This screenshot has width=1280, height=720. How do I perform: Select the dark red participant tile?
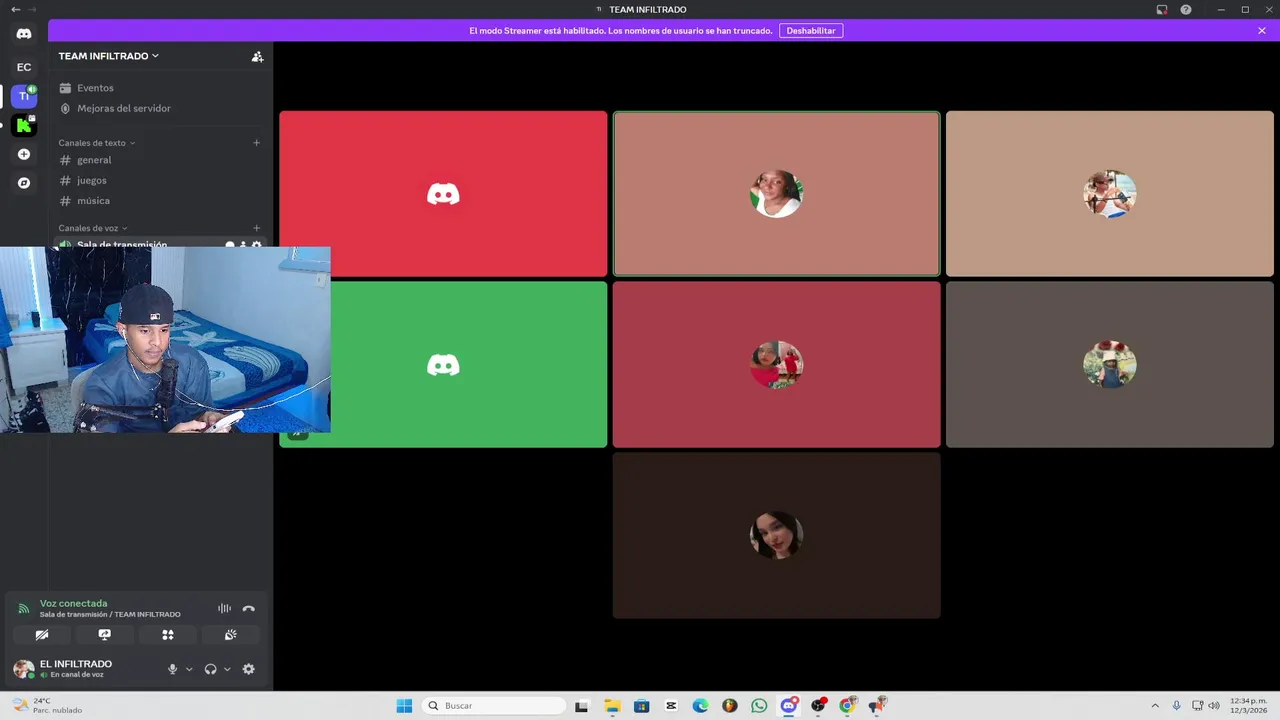click(x=776, y=364)
